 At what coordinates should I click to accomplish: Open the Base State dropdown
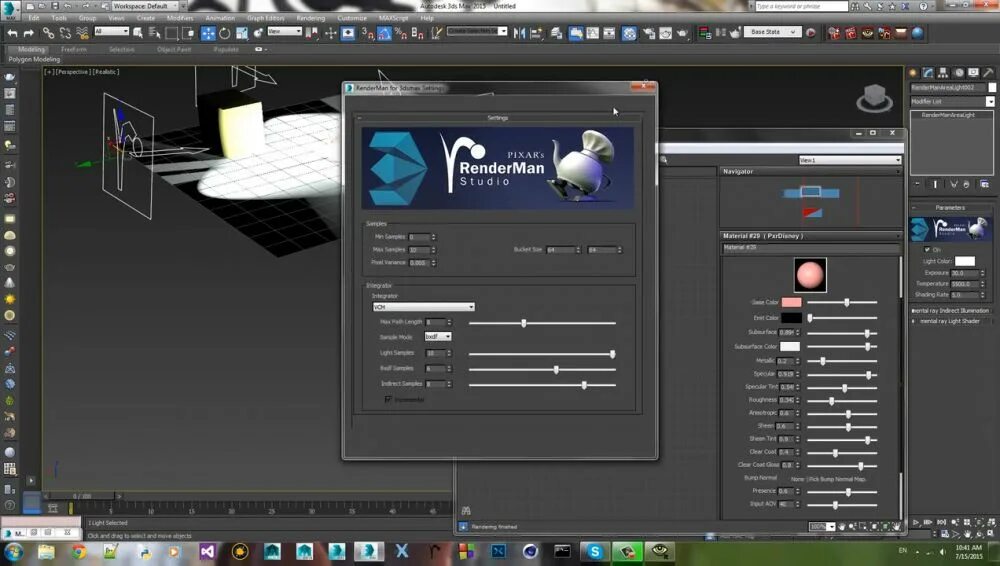click(773, 32)
